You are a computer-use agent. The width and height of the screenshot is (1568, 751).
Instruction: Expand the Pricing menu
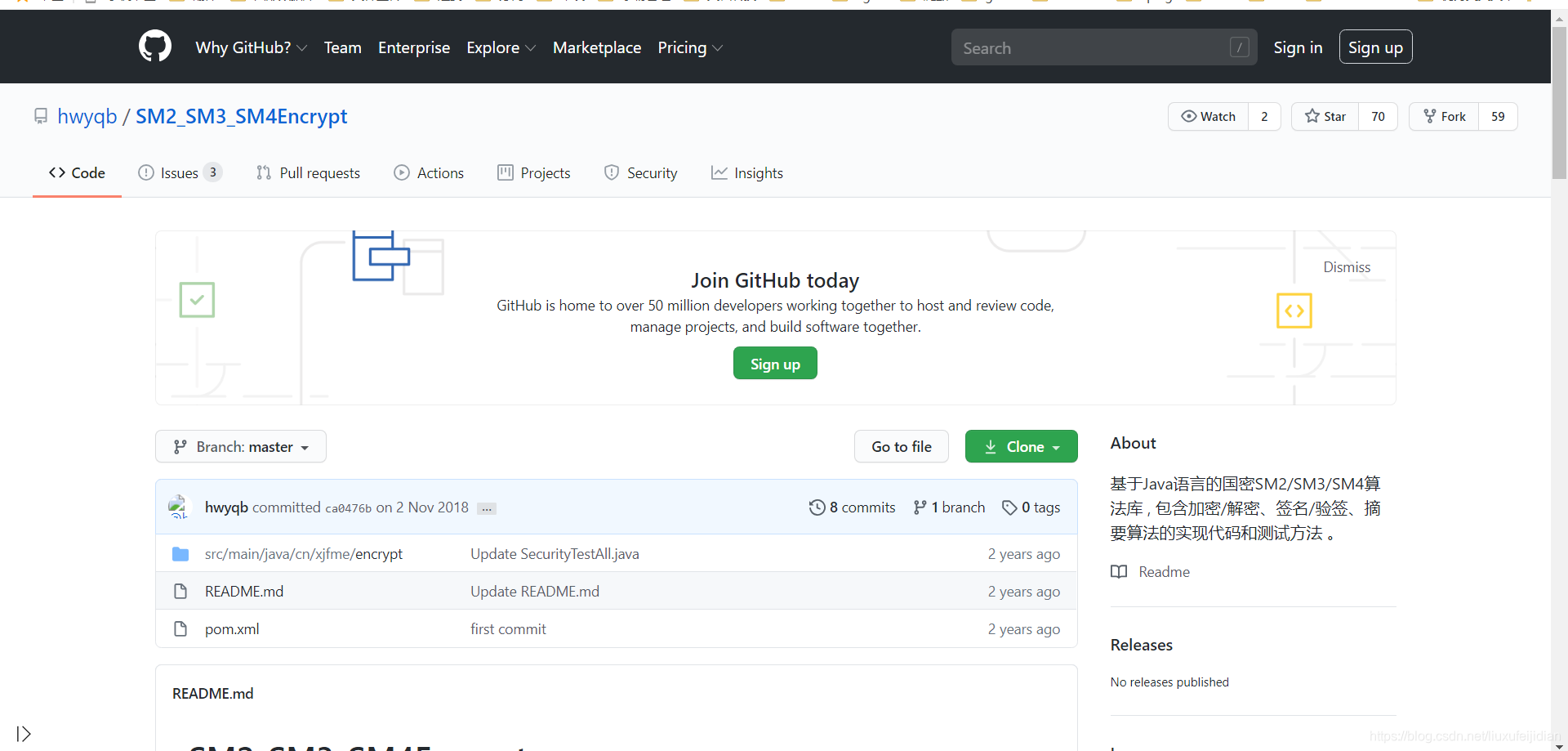[x=690, y=47]
